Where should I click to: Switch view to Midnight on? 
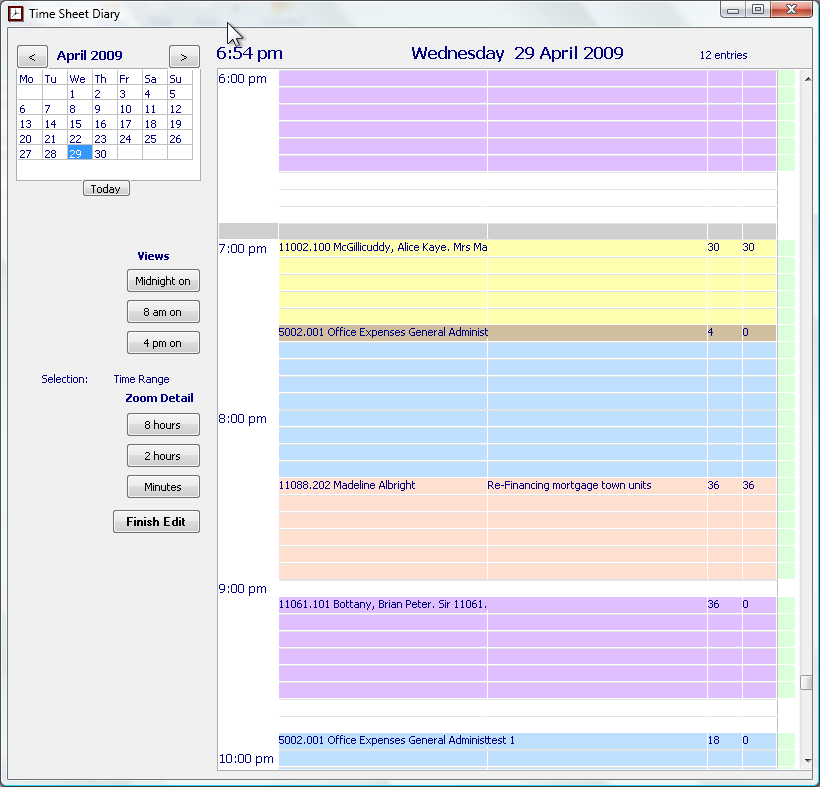coord(163,281)
